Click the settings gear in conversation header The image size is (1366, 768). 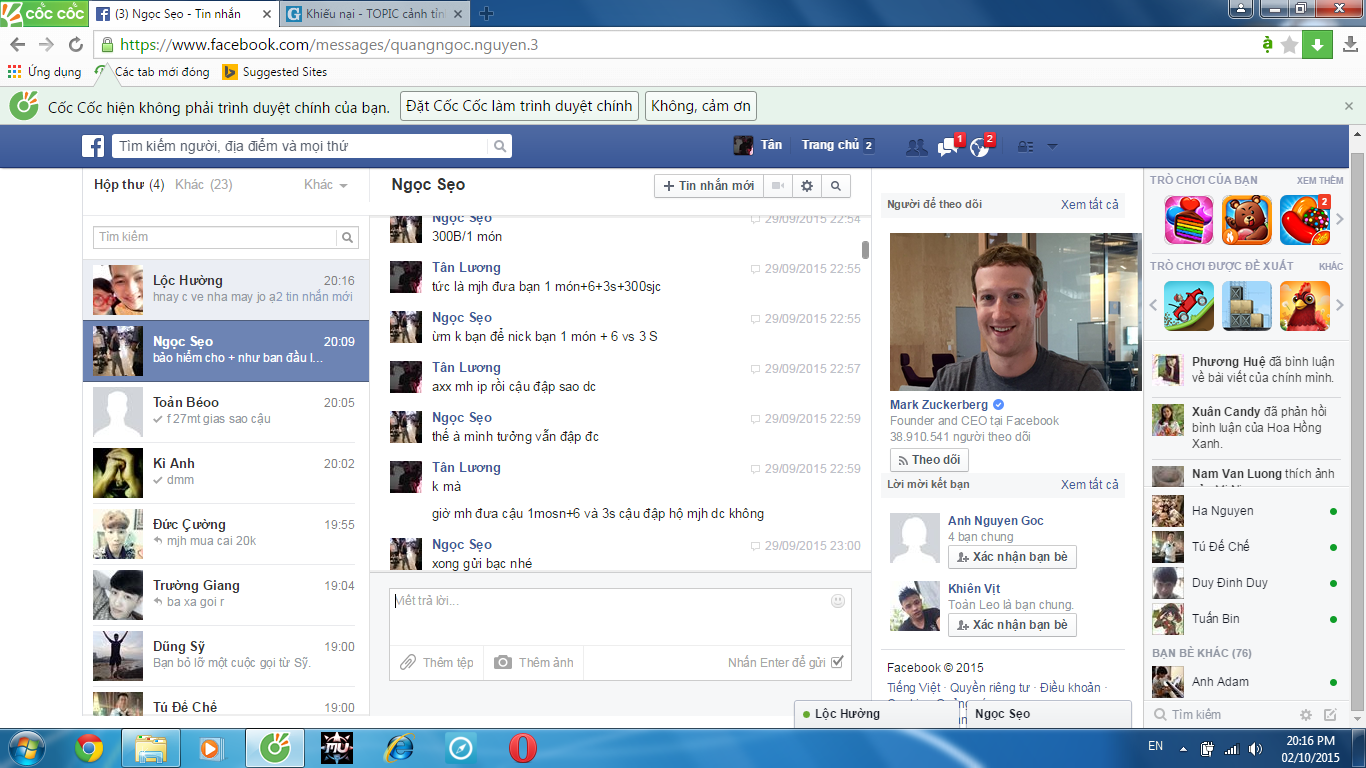[807, 186]
